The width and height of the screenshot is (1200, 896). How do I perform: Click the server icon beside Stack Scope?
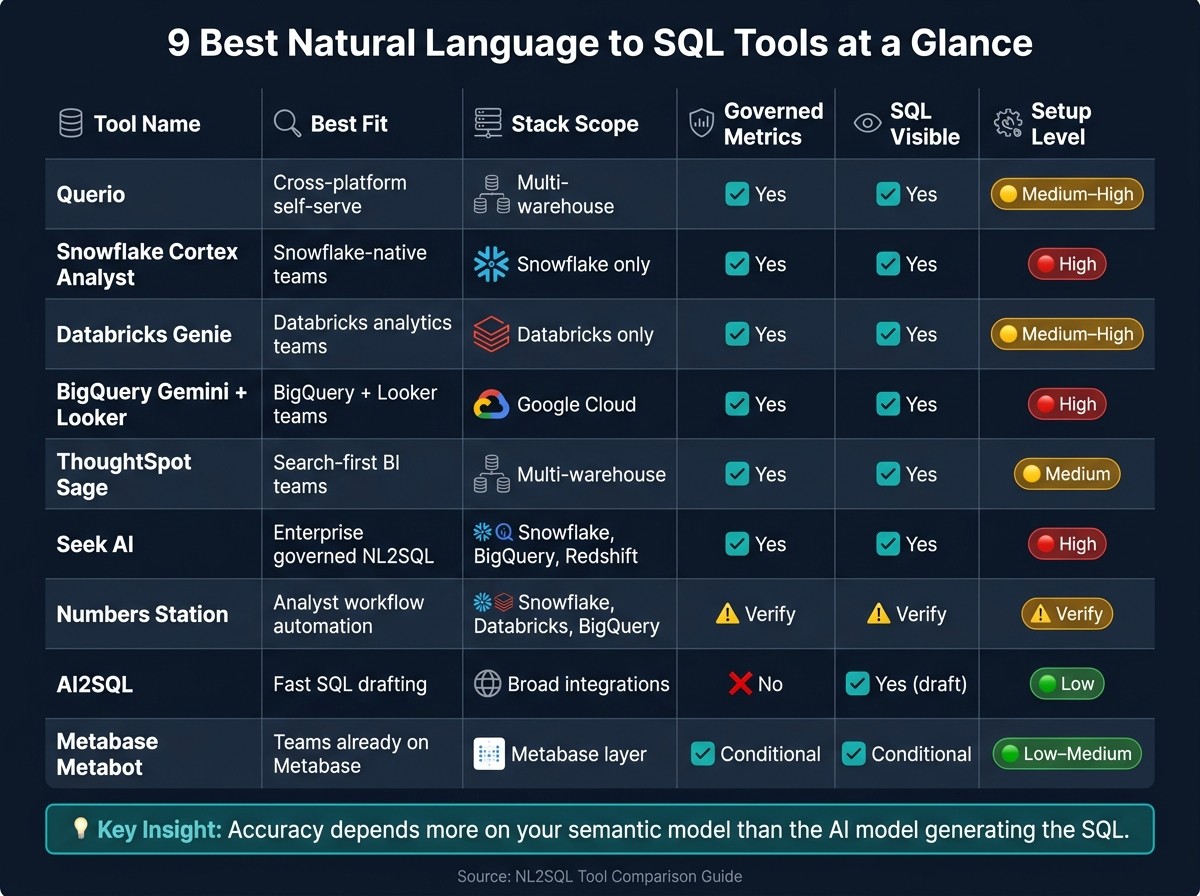pos(488,124)
